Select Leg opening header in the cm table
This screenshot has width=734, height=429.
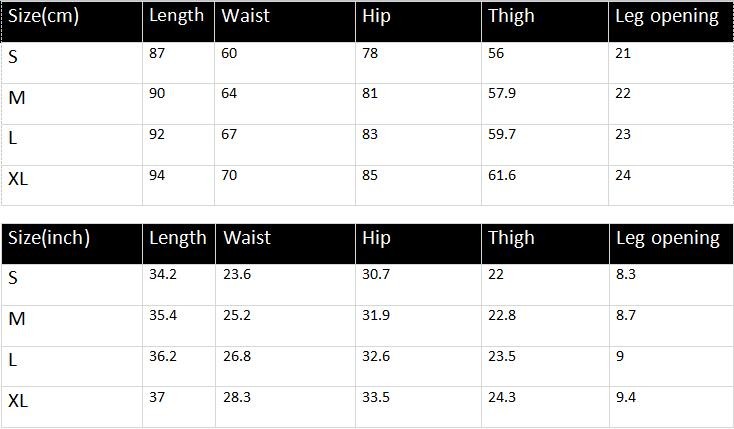pyautogui.click(x=667, y=17)
